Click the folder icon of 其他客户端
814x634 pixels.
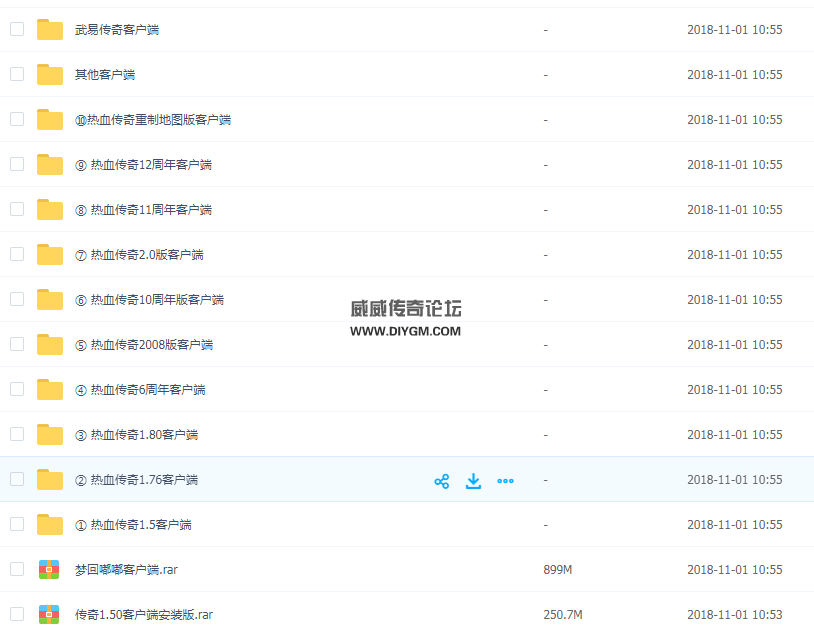coord(50,75)
